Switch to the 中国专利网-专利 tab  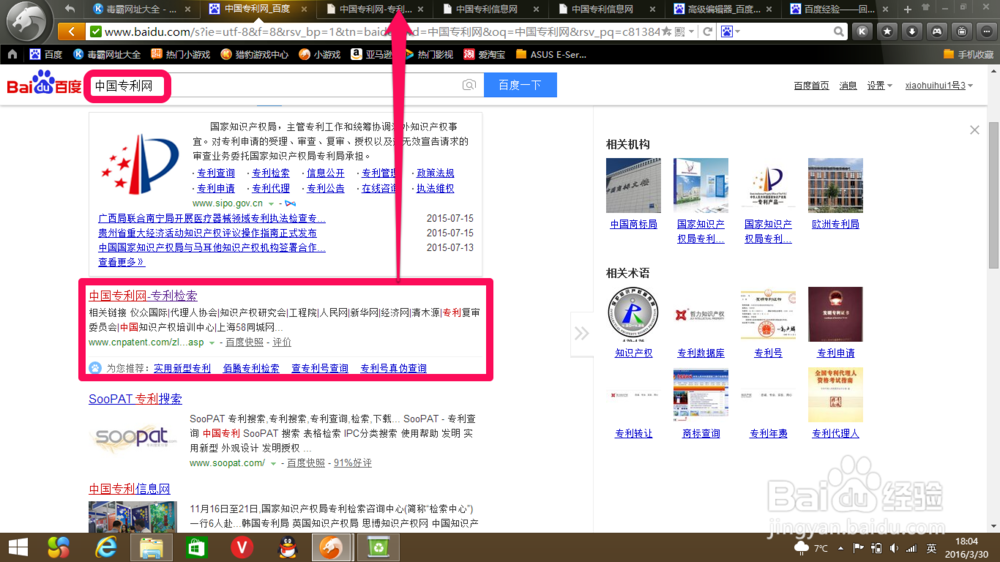pyautogui.click(x=375, y=9)
